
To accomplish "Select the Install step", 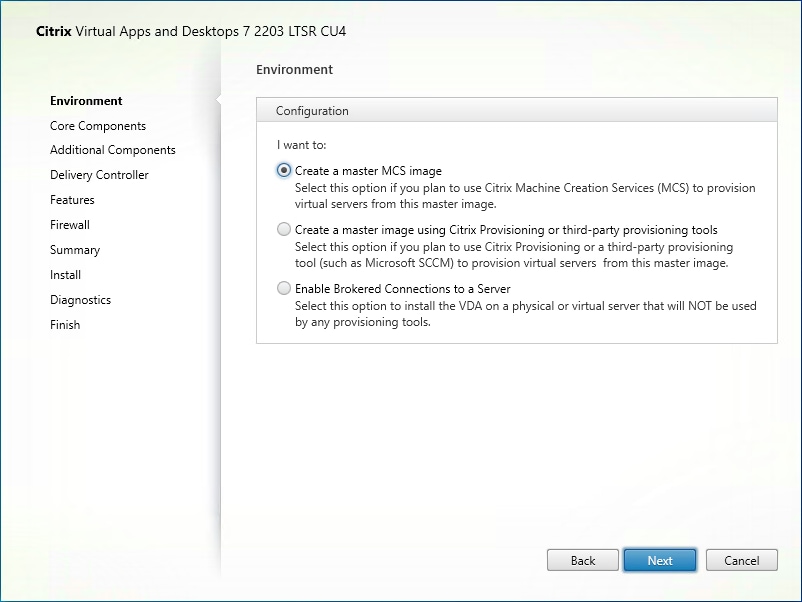I will 65,274.
